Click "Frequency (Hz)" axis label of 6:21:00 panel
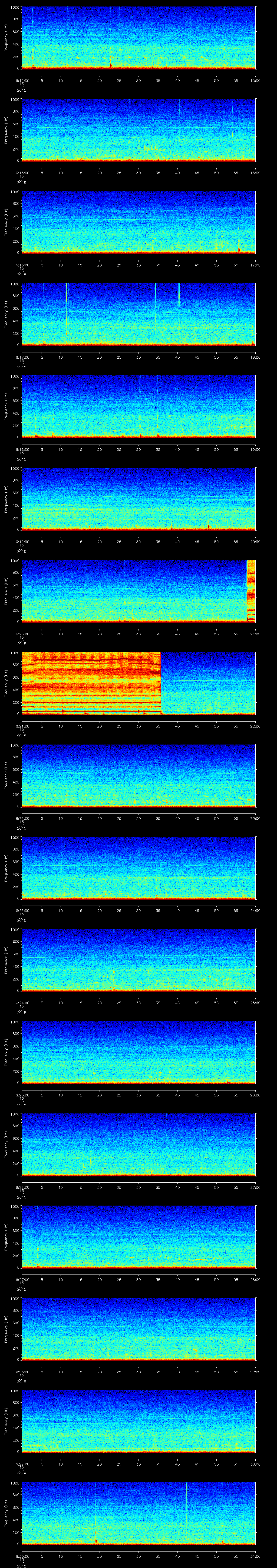Screen dimensions: 277x1568 point(6,683)
